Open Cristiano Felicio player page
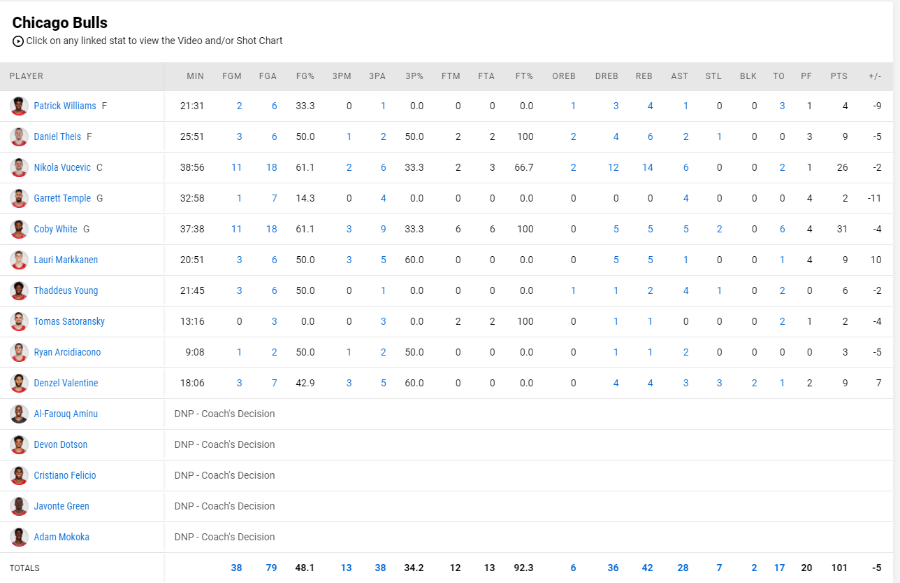The width and height of the screenshot is (900, 583). click(65, 475)
